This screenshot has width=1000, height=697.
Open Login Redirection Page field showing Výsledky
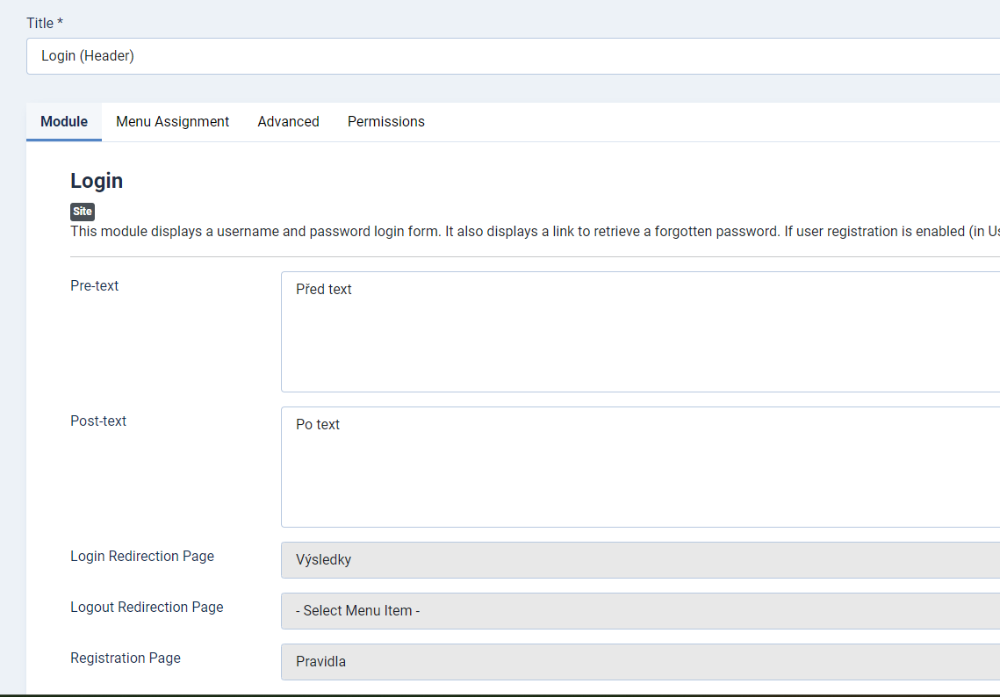pos(640,560)
